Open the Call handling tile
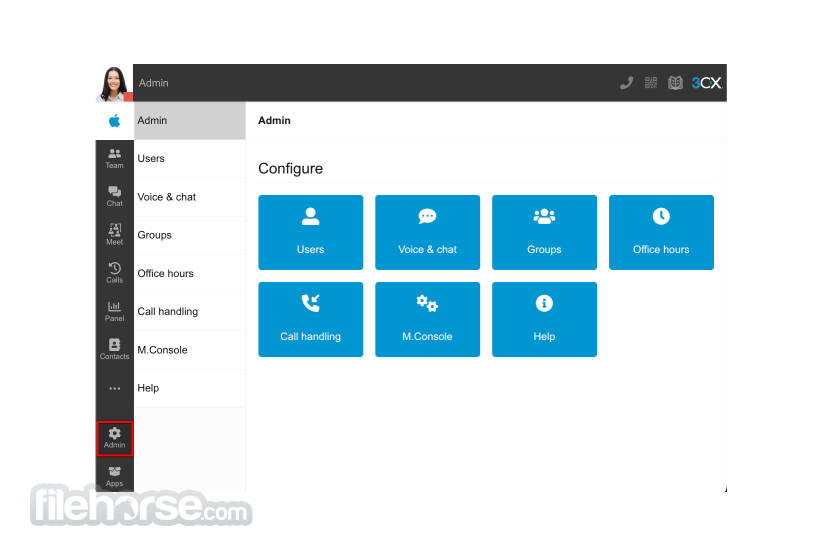Viewport: 822px width, 556px height. coord(310,319)
